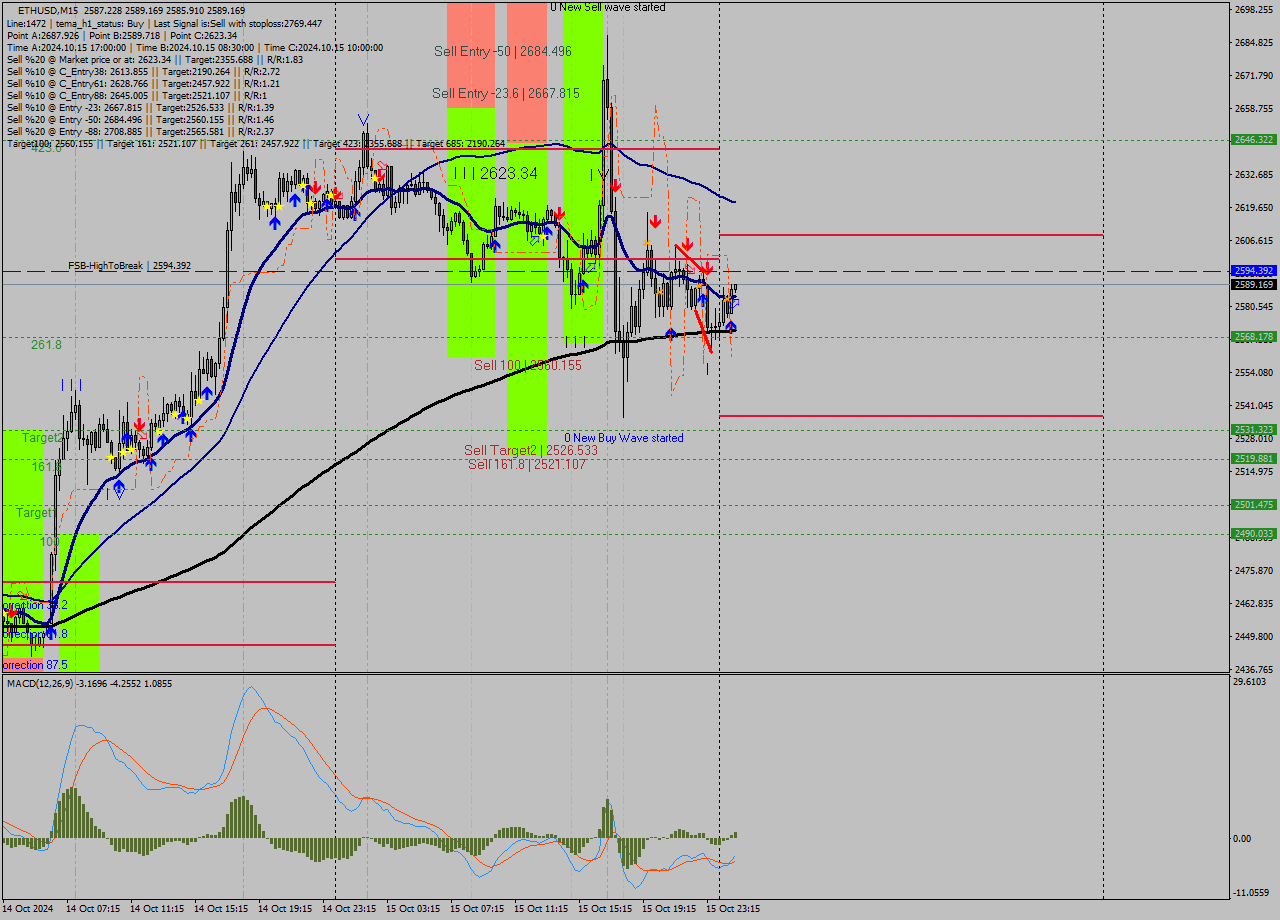The width and height of the screenshot is (1280, 920).
Task: Click the green 2519.881 price tag
Action: click(1254, 459)
